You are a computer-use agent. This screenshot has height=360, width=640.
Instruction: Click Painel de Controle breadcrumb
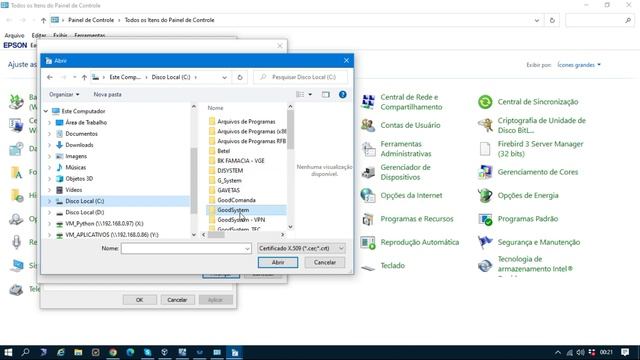(91, 20)
